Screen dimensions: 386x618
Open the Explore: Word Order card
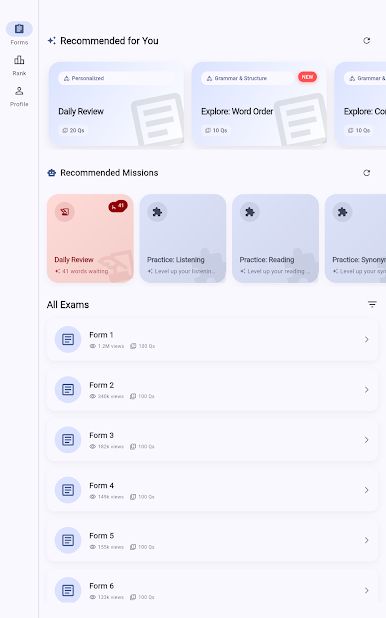click(x=259, y=104)
